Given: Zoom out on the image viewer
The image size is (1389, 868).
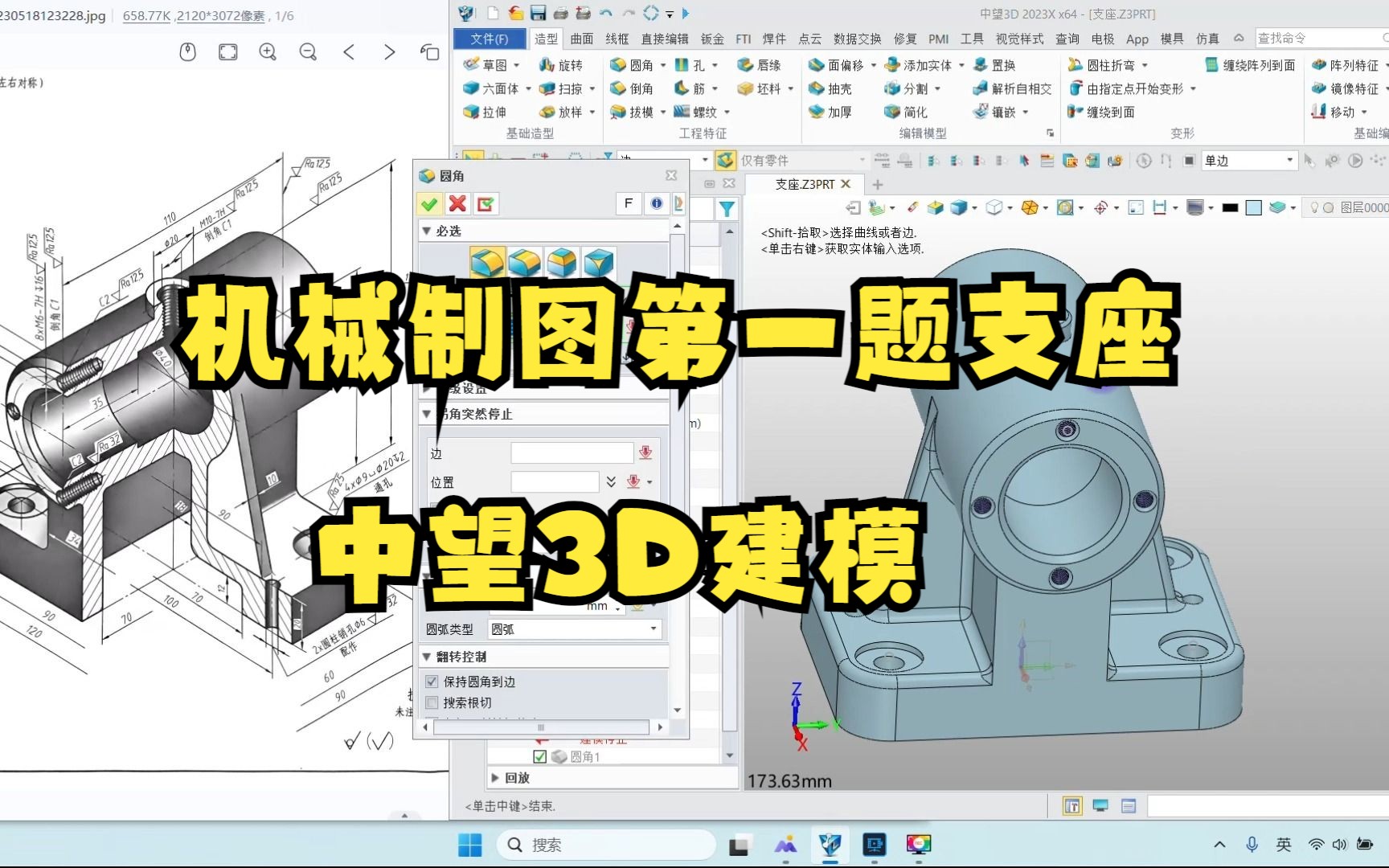Looking at the screenshot, I should 308,52.
